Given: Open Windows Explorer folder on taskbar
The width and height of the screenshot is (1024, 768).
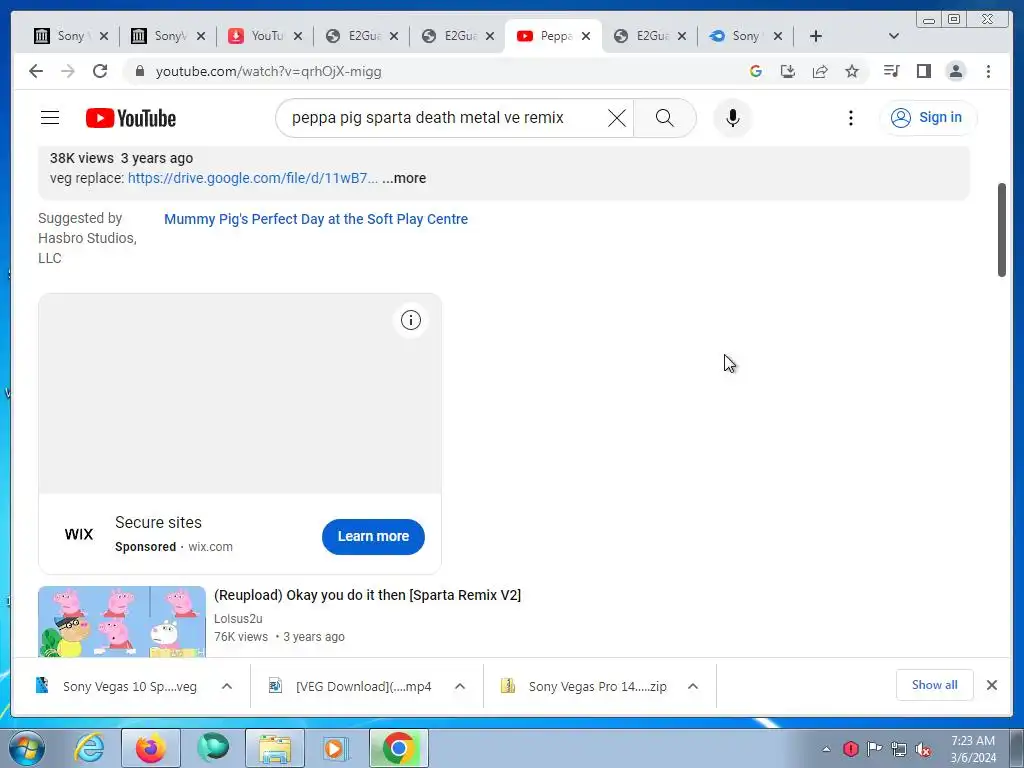Looking at the screenshot, I should coord(275,748).
